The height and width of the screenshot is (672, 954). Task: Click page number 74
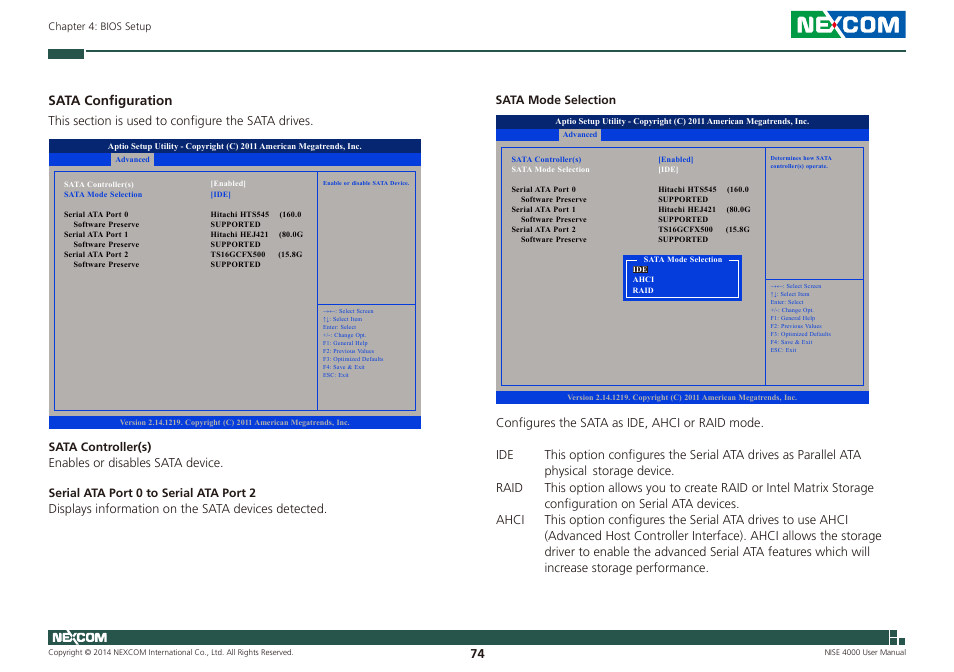(477, 654)
